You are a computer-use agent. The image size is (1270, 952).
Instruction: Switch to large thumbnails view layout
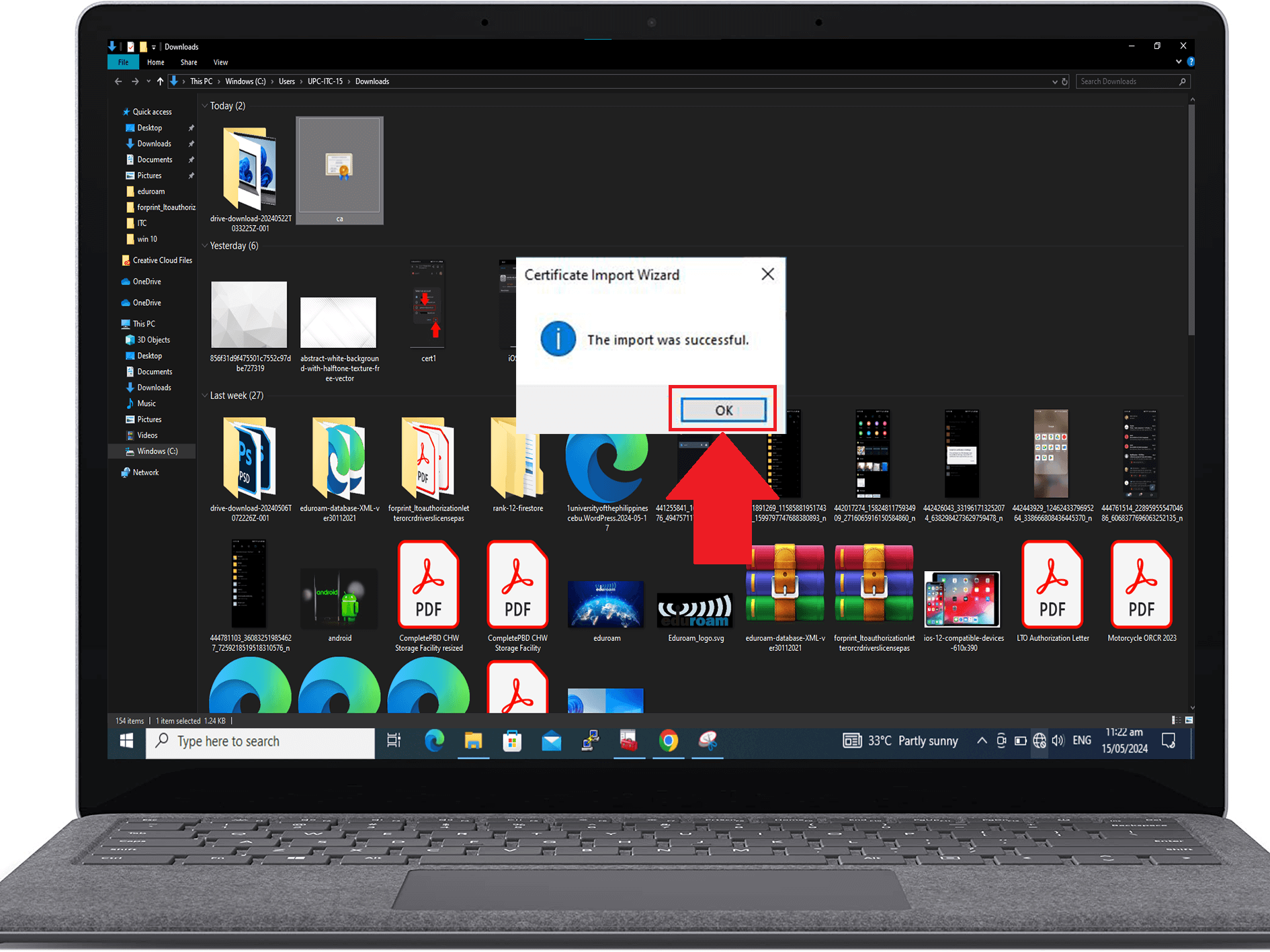(1188, 720)
